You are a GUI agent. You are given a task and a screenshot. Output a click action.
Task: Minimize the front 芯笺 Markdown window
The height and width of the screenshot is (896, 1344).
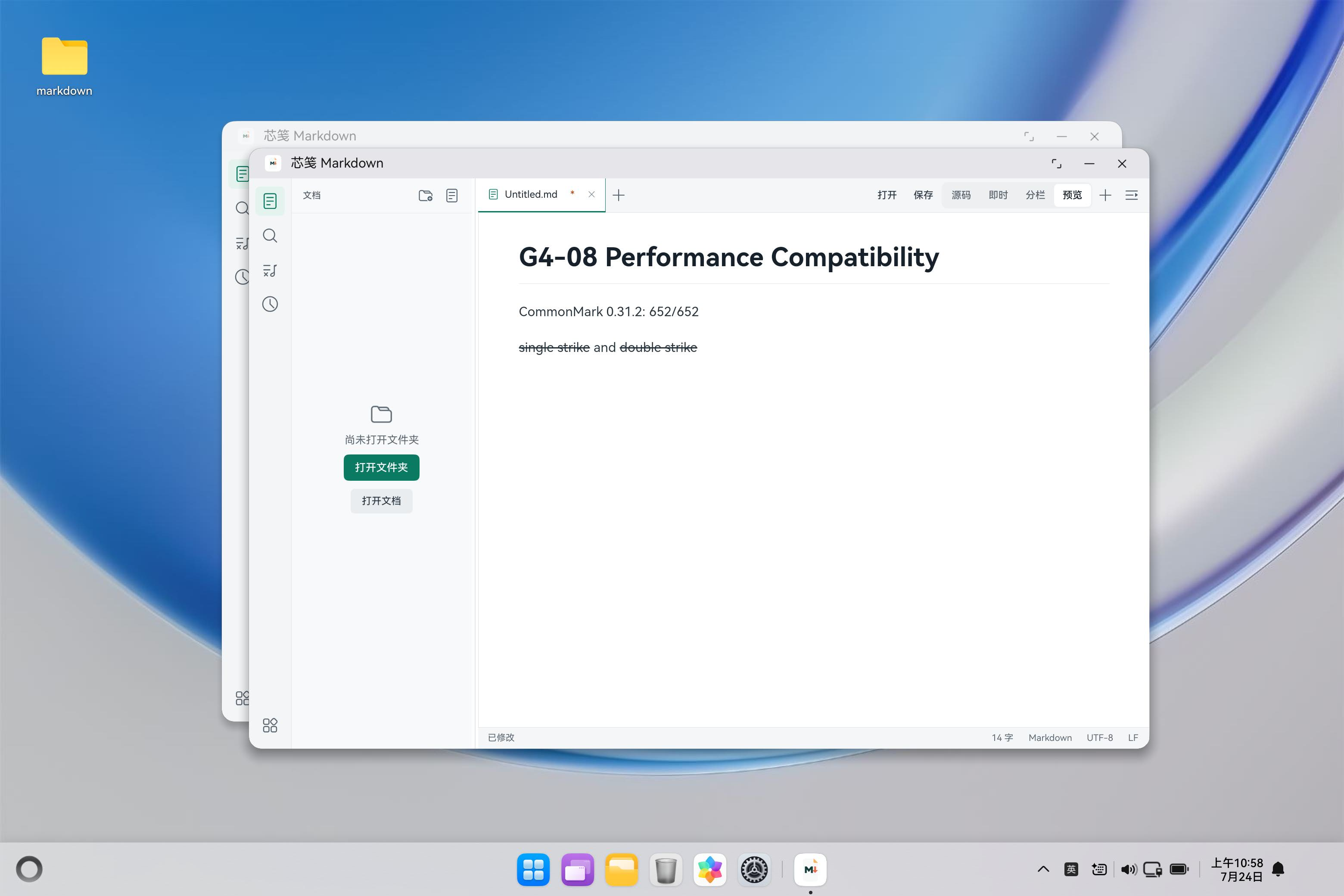click(1089, 164)
